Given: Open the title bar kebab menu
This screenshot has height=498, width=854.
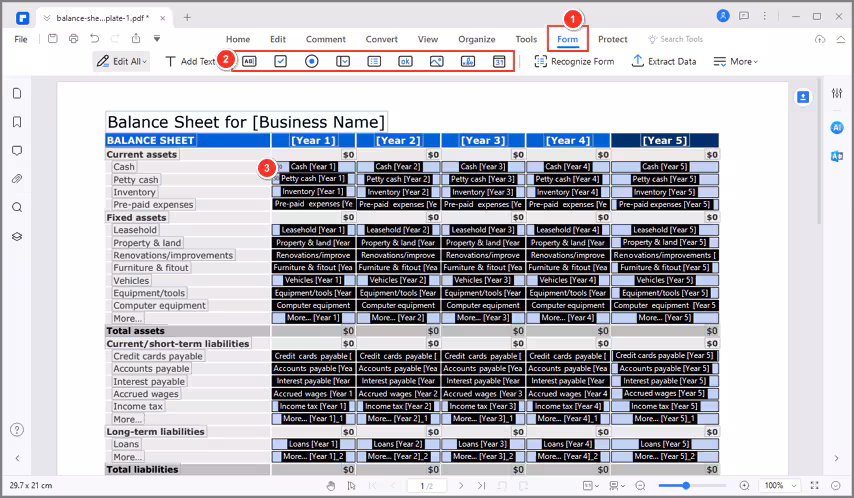Looking at the screenshot, I should pos(765,16).
